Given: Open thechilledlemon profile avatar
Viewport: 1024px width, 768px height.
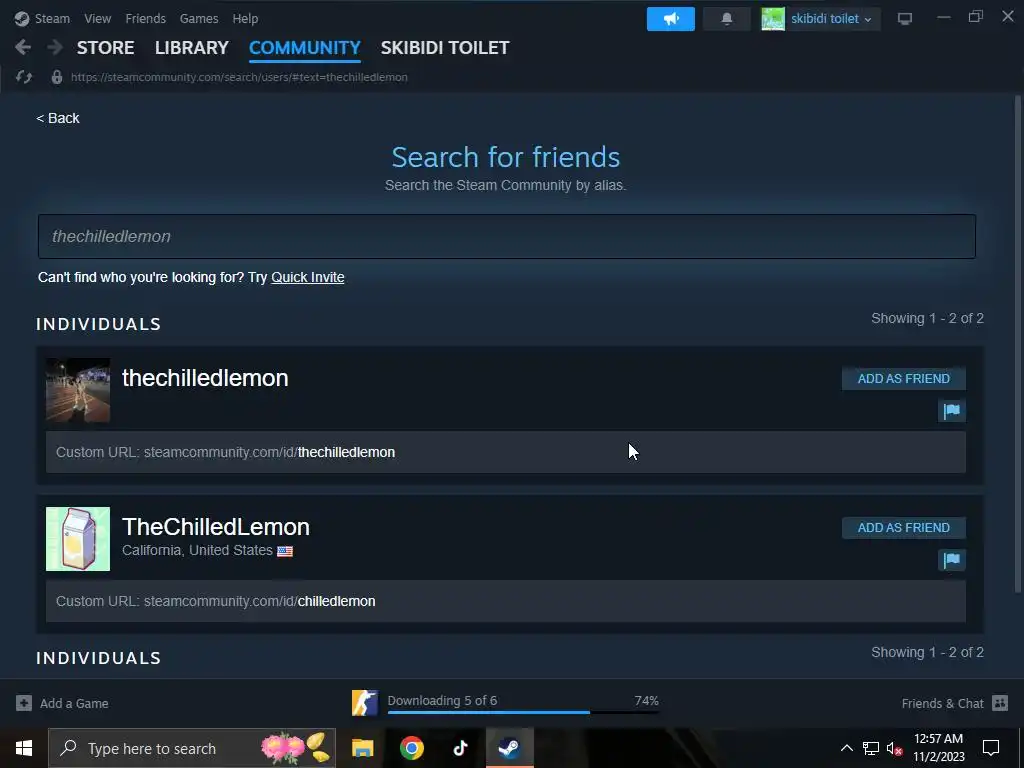Looking at the screenshot, I should (x=78, y=390).
